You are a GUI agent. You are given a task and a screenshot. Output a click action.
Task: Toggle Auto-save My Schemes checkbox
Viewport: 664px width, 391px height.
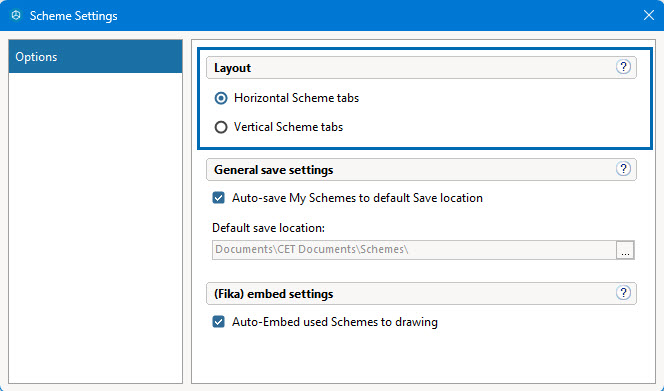coord(219,198)
